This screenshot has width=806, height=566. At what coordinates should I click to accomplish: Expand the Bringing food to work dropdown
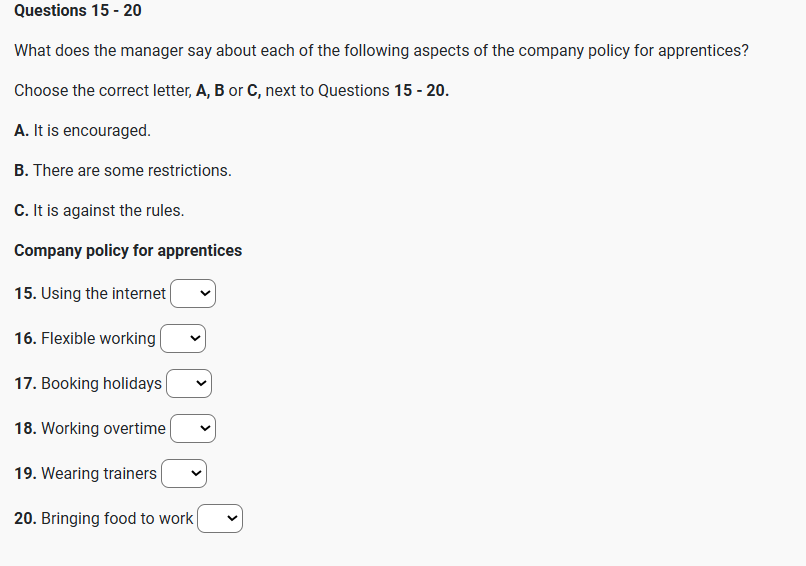click(x=220, y=519)
